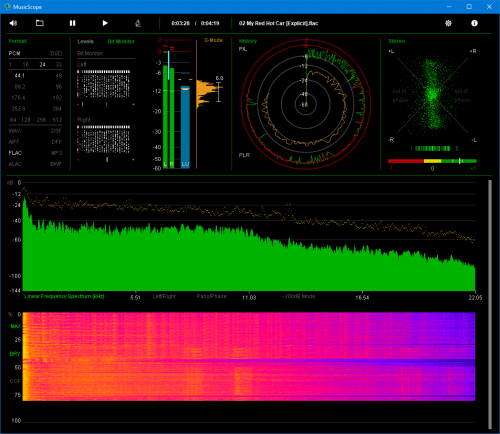Click the vertical scrollbar on the right
Viewport: 500px width, 434px height.
pyautogui.click(x=490, y=305)
